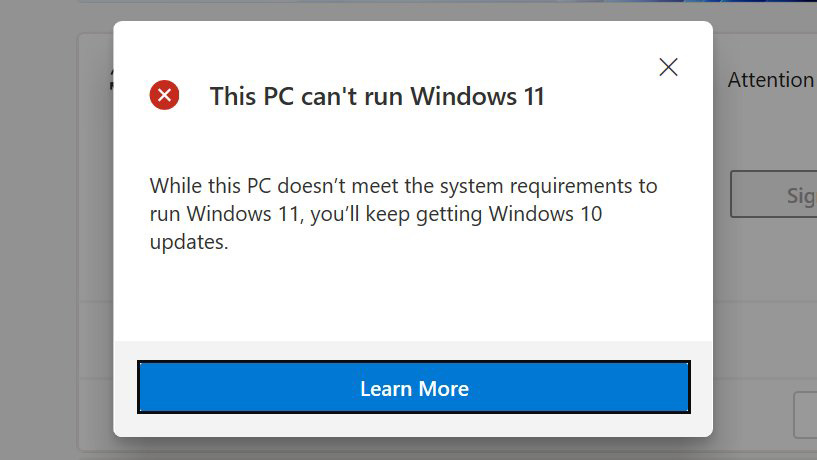The image size is (817, 460).
Task: Click the partially visible Sig button
Action: click(773, 194)
